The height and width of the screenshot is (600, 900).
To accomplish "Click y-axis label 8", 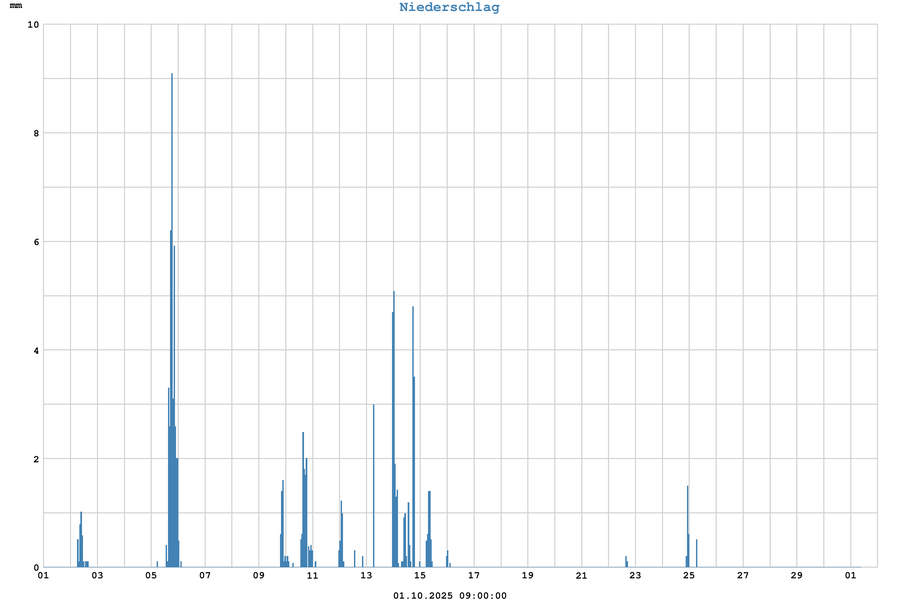I will tap(35, 133).
